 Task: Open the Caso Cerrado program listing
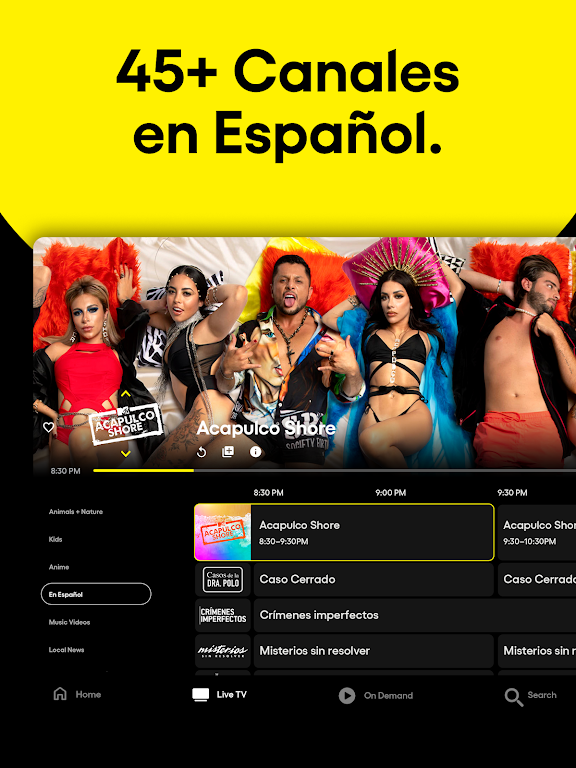pyautogui.click(x=373, y=579)
